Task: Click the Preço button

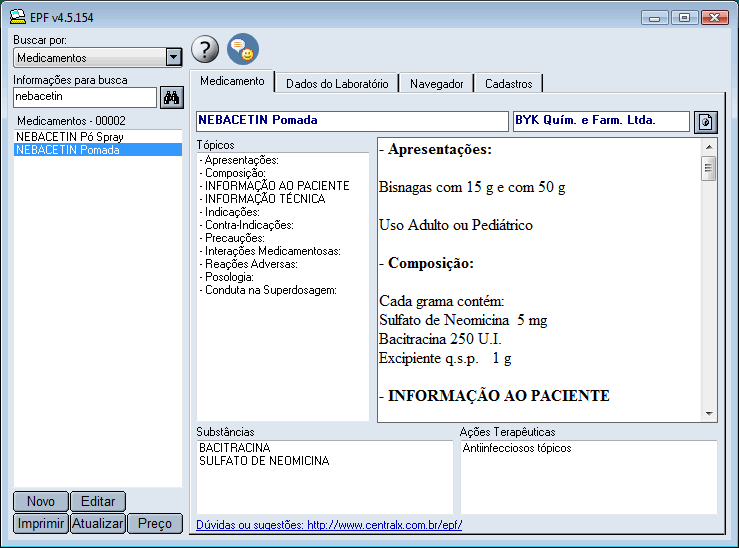Action: pyautogui.click(x=155, y=523)
